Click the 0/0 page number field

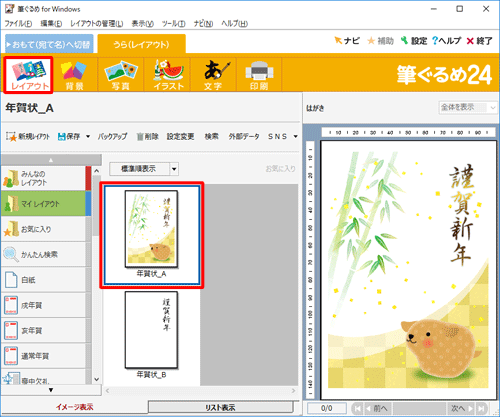(x=327, y=408)
